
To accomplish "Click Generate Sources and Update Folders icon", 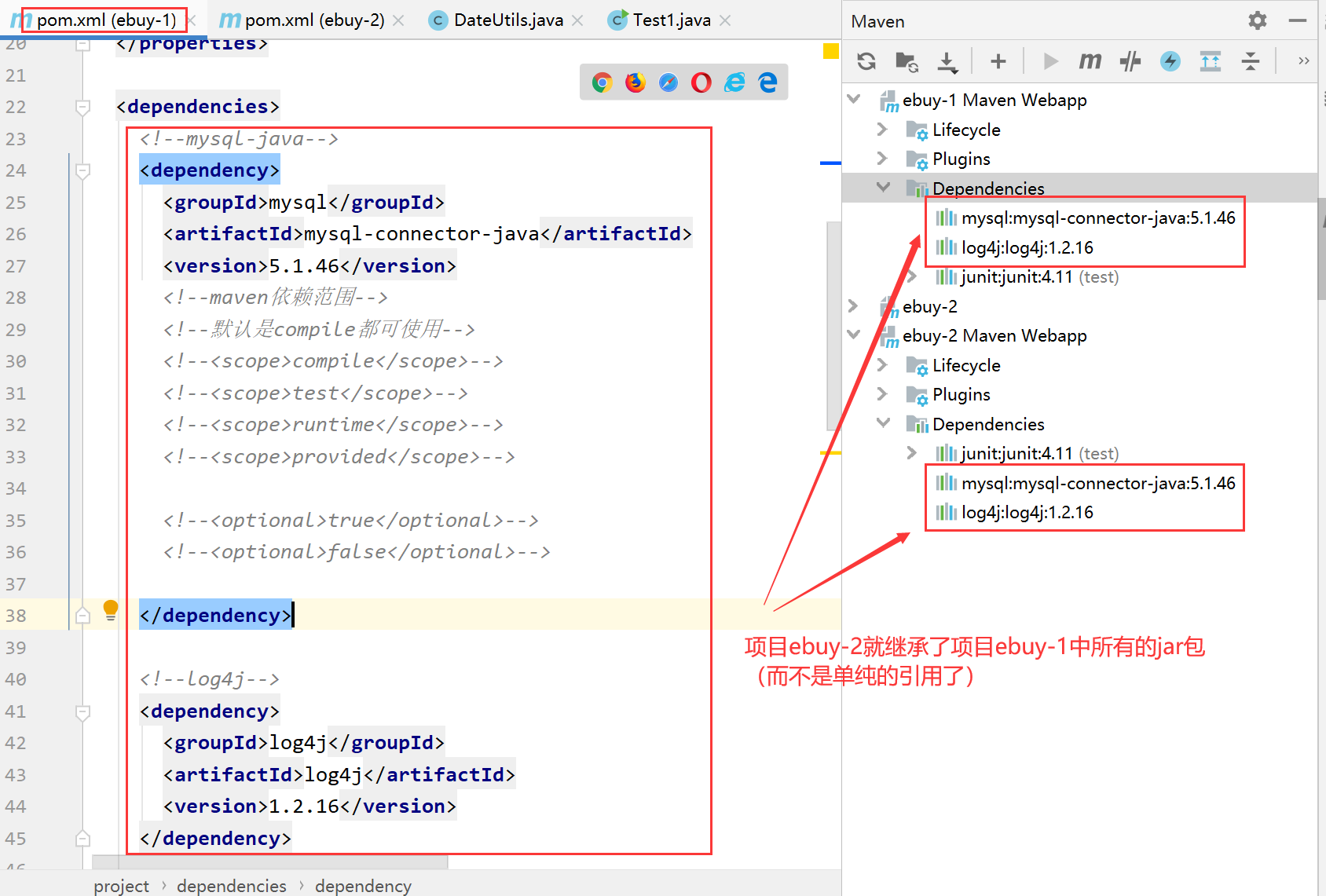I will 907,61.
